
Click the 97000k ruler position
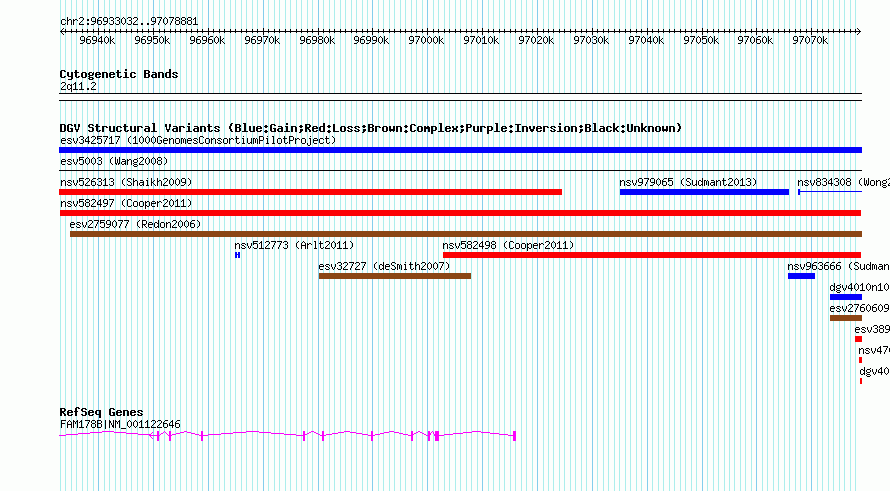point(426,40)
